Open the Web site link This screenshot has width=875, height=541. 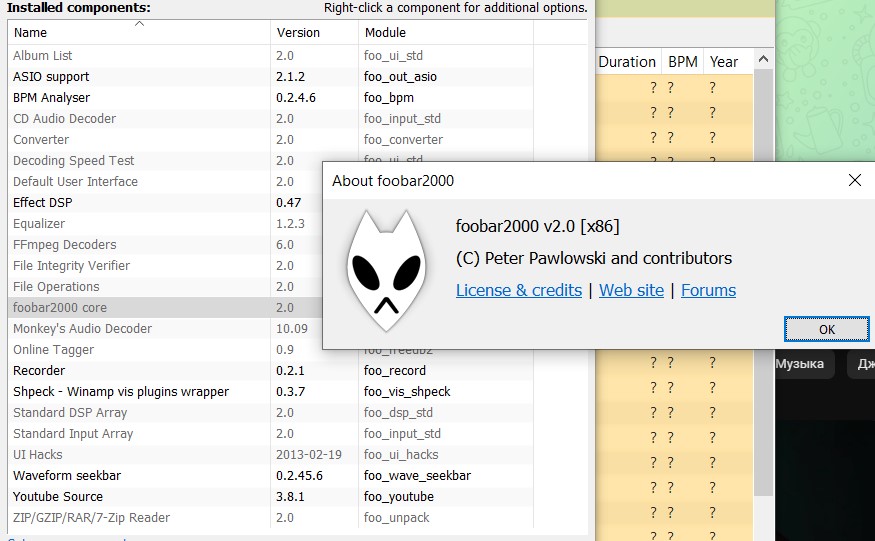click(x=631, y=290)
